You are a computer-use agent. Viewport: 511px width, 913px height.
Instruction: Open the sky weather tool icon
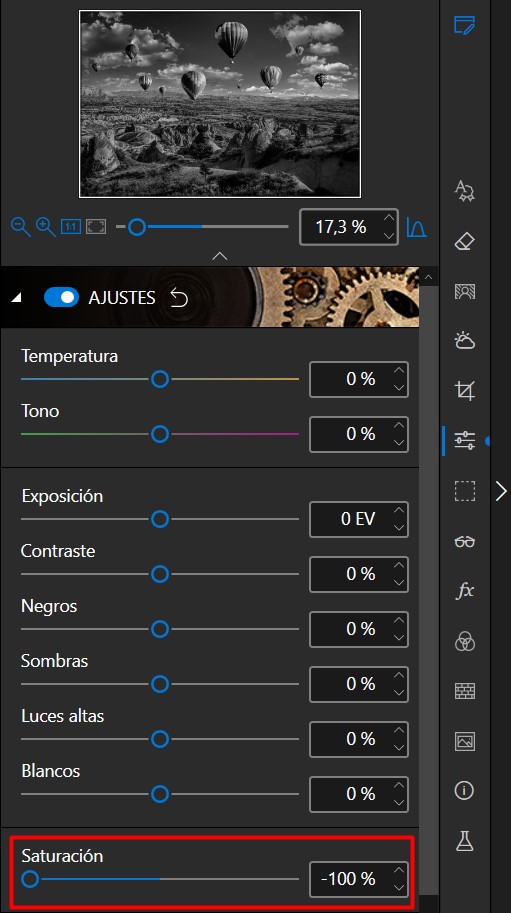pyautogui.click(x=464, y=341)
